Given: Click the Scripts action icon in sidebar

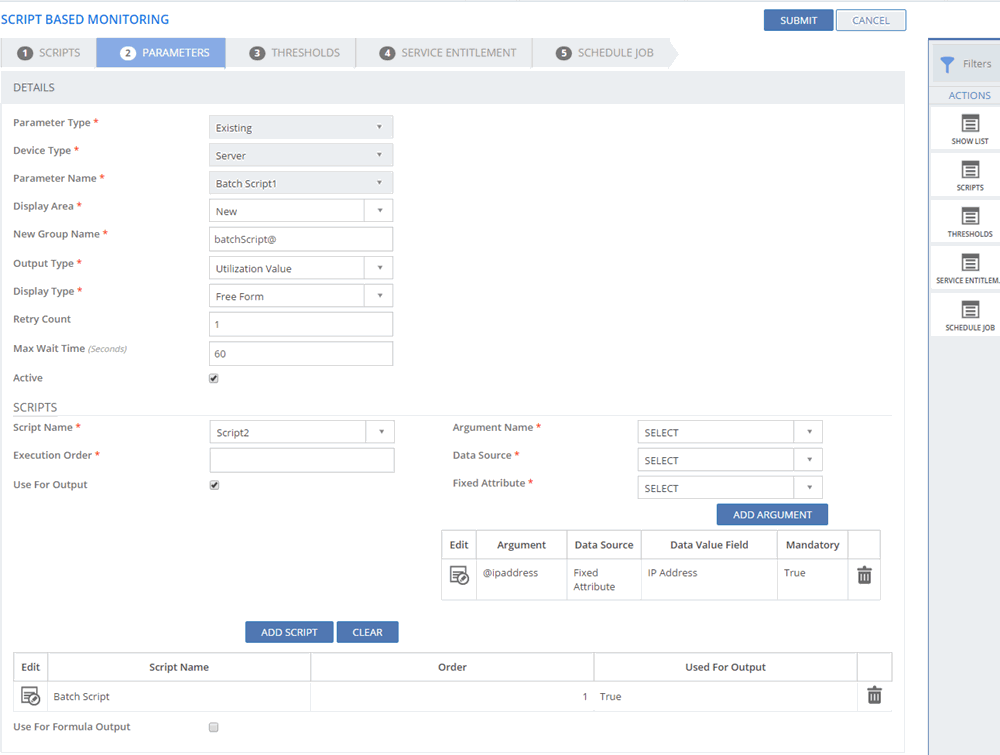Looking at the screenshot, I should pyautogui.click(x=970, y=170).
